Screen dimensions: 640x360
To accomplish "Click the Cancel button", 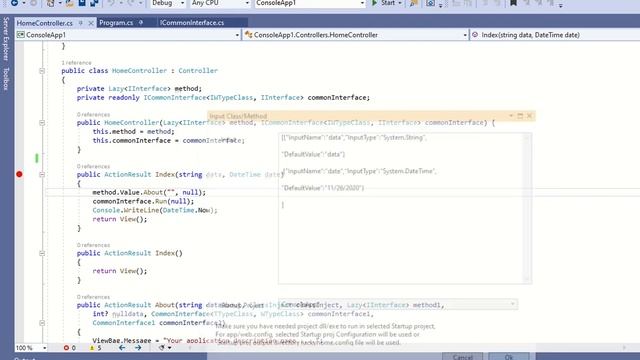I will click(x=462, y=357).
